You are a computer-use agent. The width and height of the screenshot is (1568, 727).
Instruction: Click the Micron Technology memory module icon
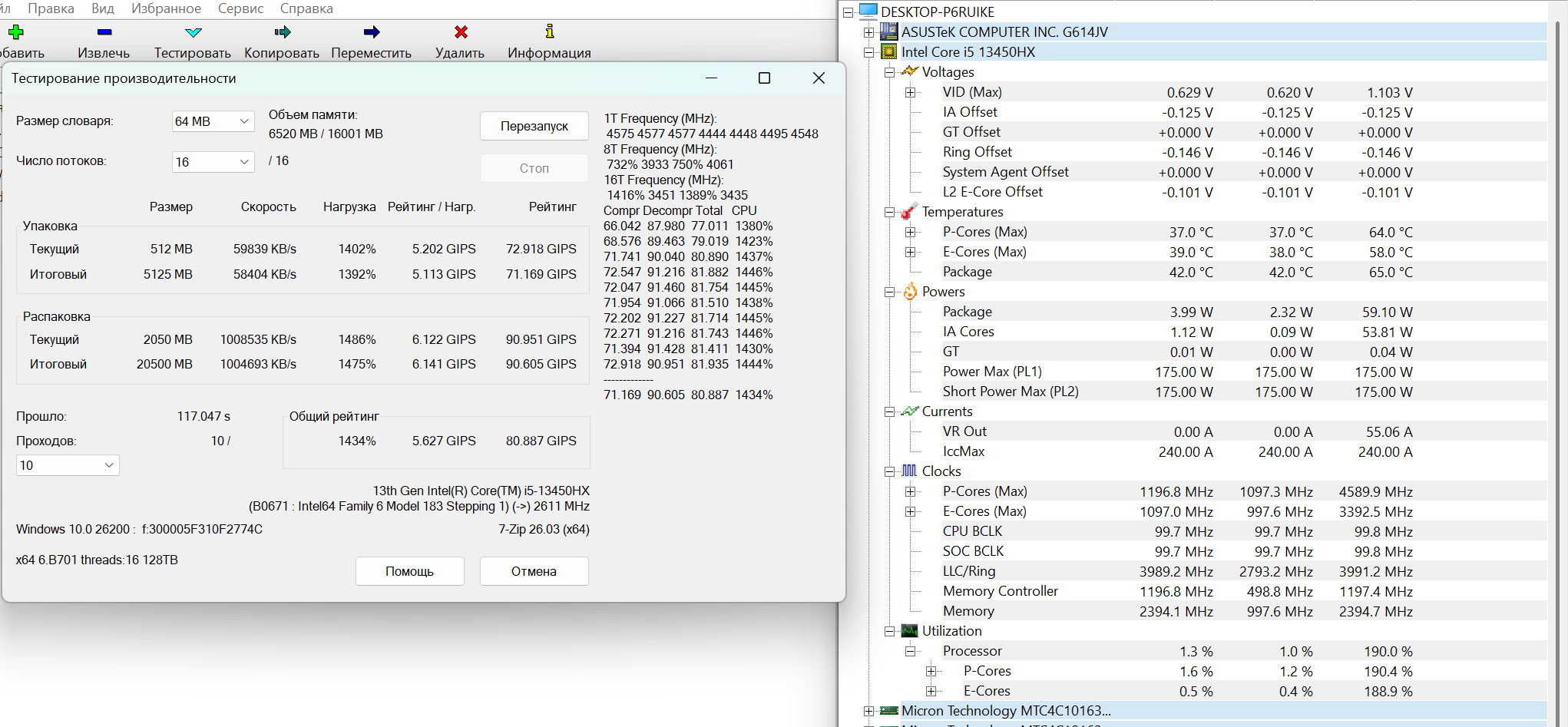889,710
